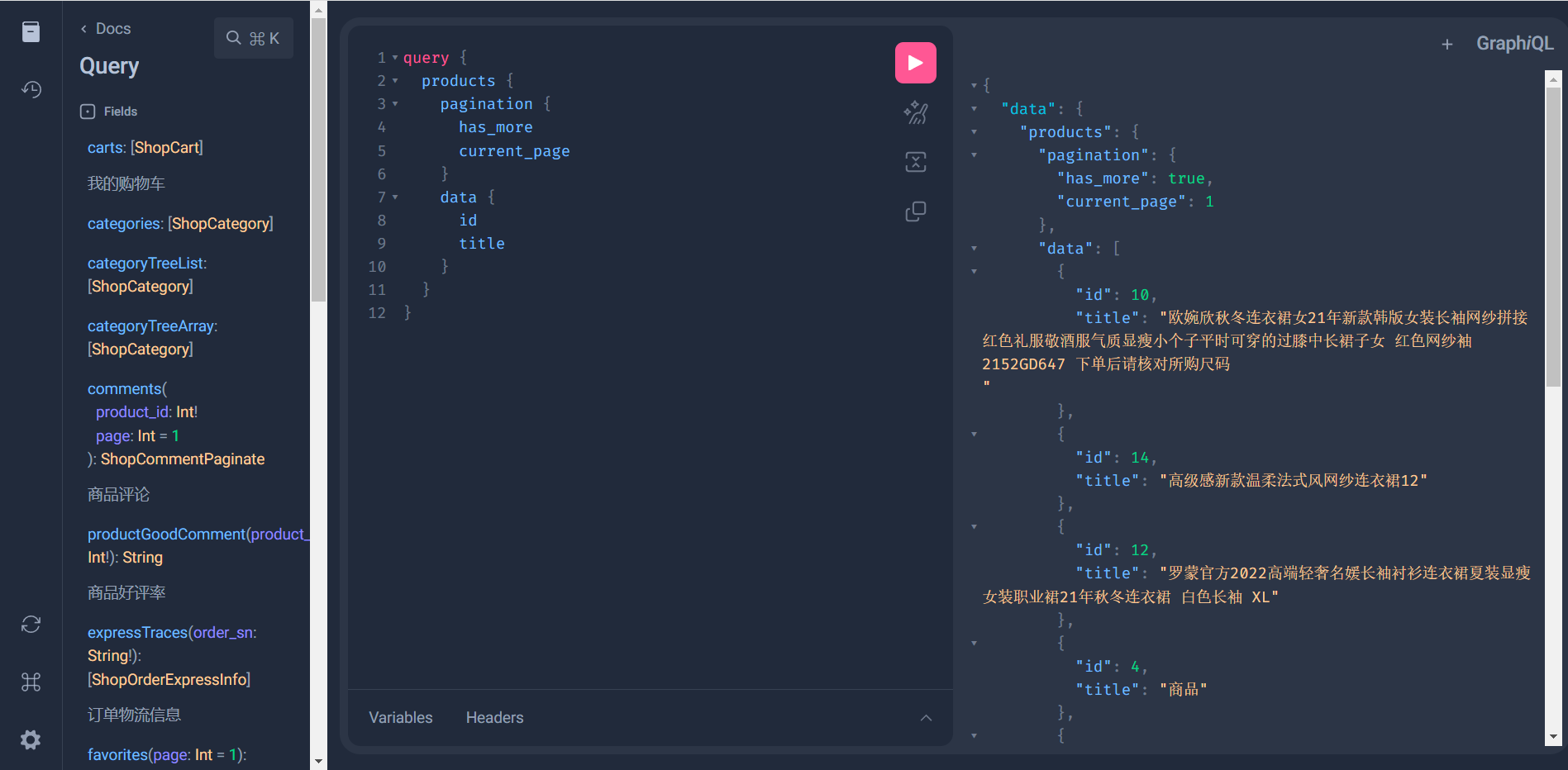
Task: Click the "title" field on line 9
Action: tap(482, 244)
